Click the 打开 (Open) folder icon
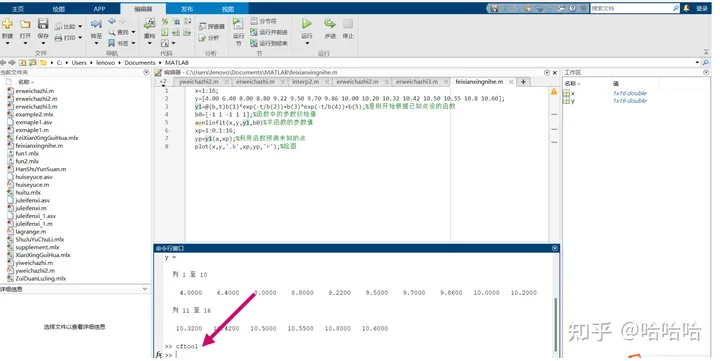 pos(25,24)
